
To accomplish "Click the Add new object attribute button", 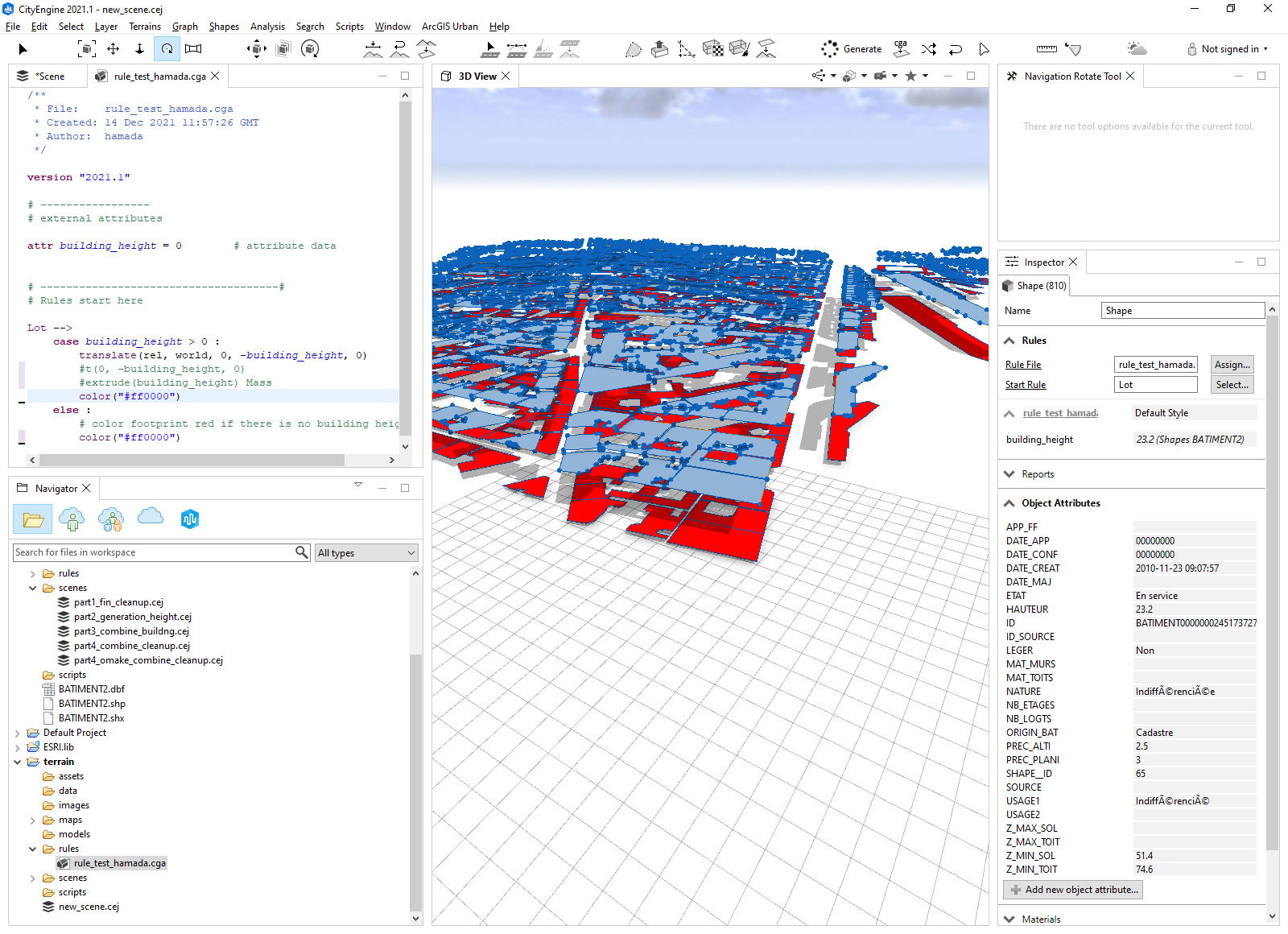I will point(1073,890).
